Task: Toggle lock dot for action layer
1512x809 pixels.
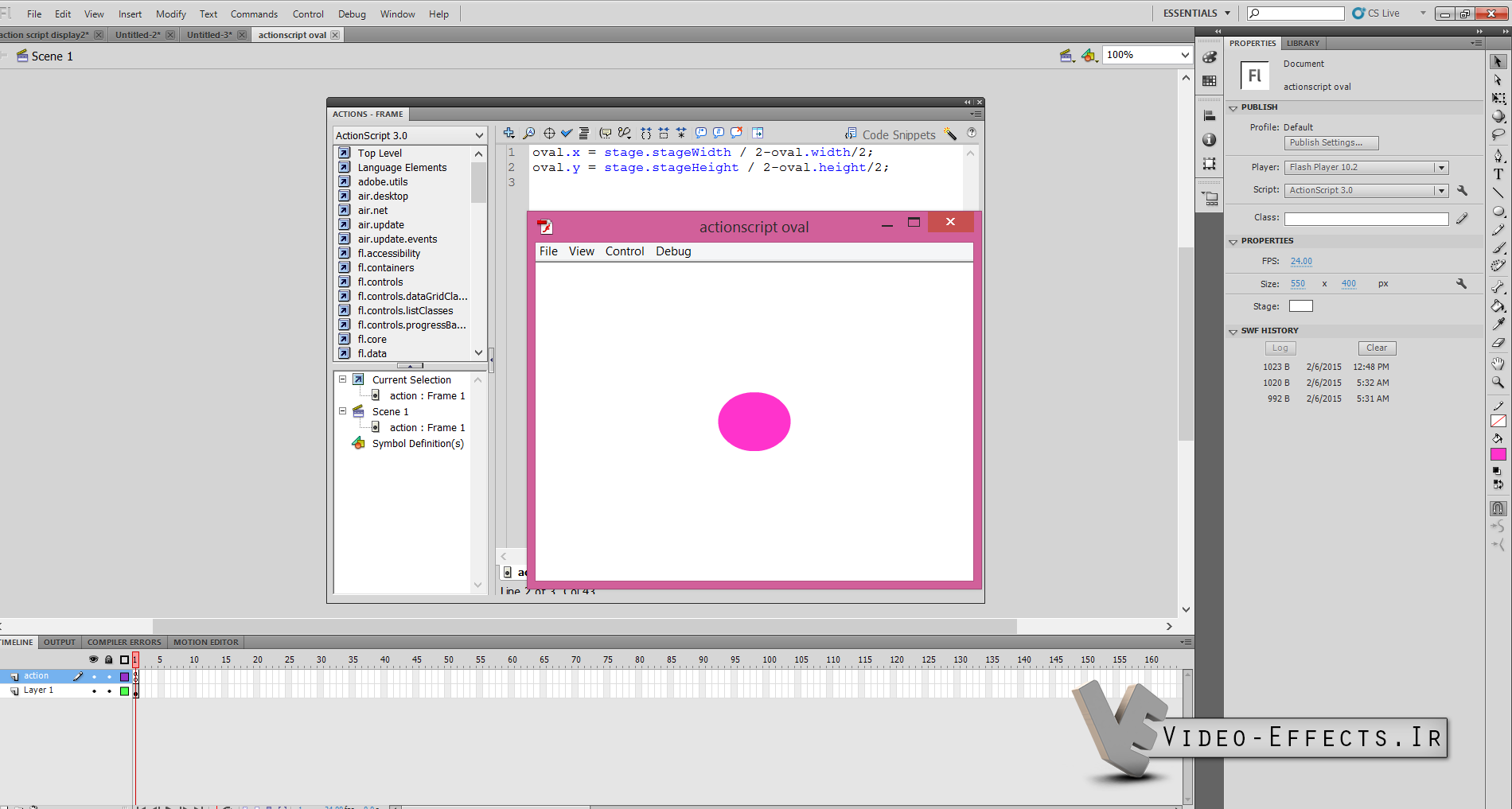Action: [x=109, y=677]
